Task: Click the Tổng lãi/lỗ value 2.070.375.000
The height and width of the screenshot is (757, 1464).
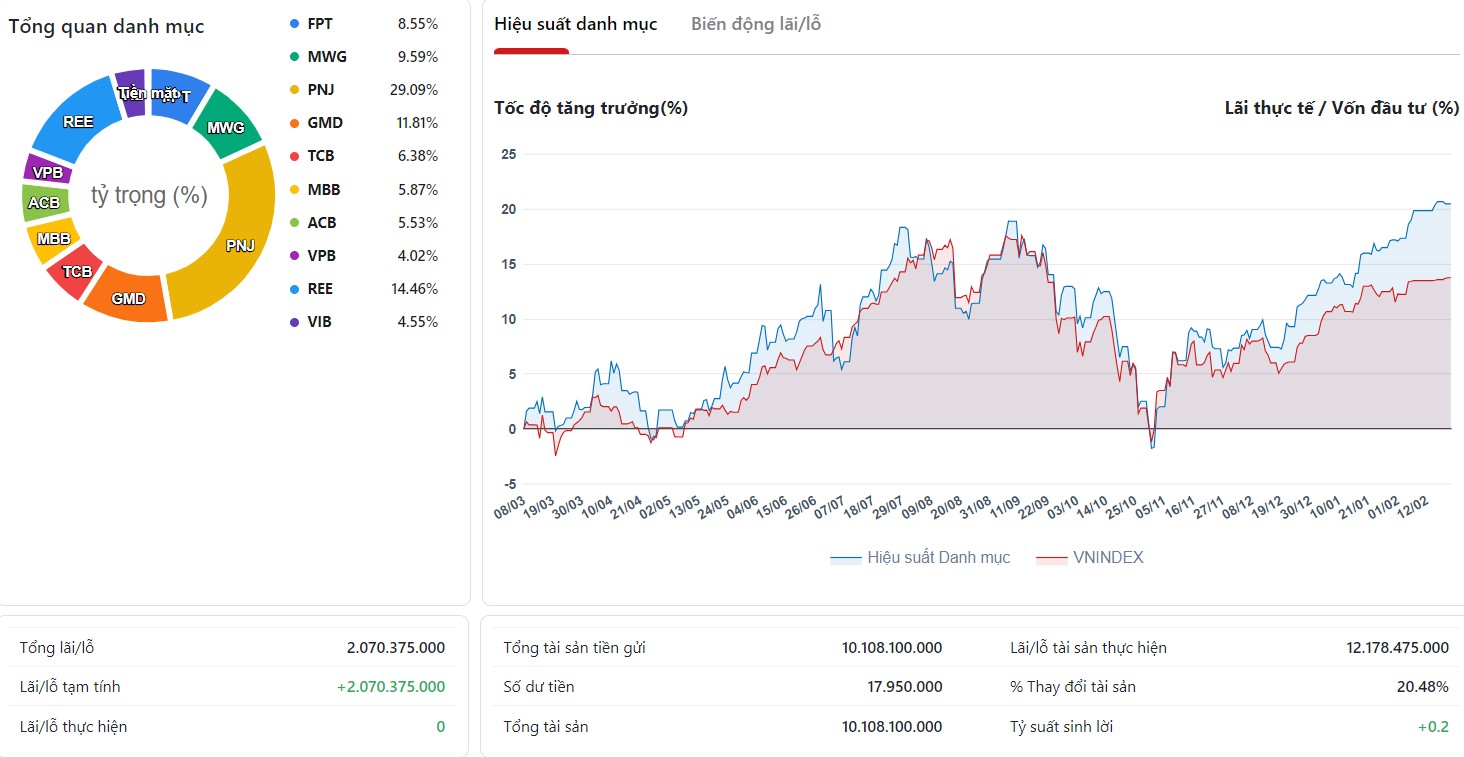Action: [396, 648]
